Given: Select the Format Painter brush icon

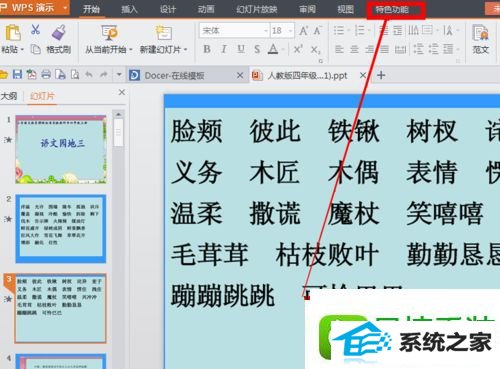Looking at the screenshot, I should click(x=58, y=32).
